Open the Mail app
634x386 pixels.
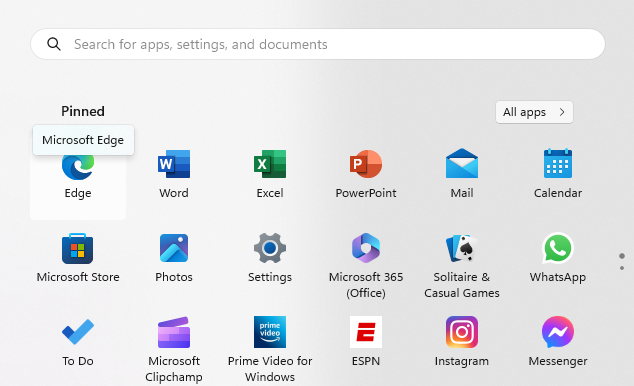point(462,163)
